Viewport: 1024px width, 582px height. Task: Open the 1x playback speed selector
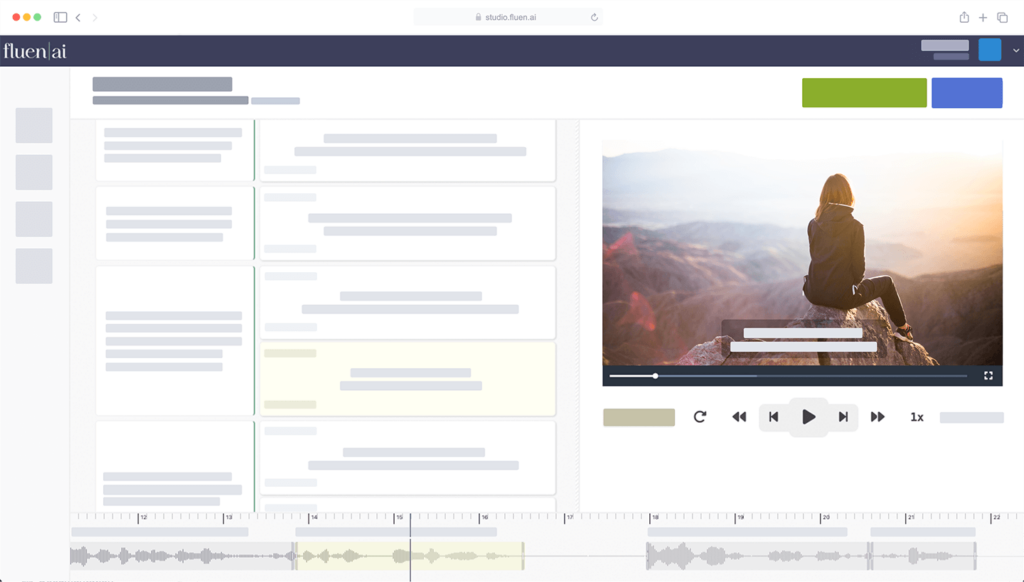tap(917, 417)
